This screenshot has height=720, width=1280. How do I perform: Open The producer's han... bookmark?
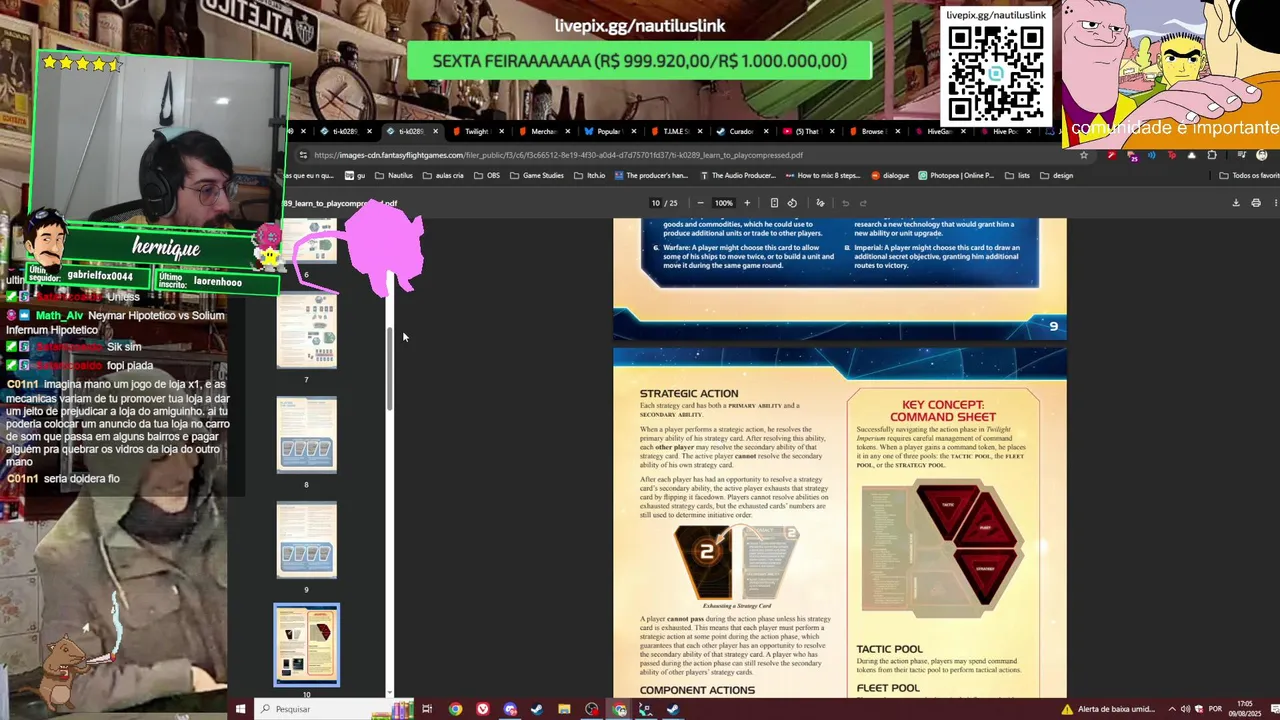[651, 175]
